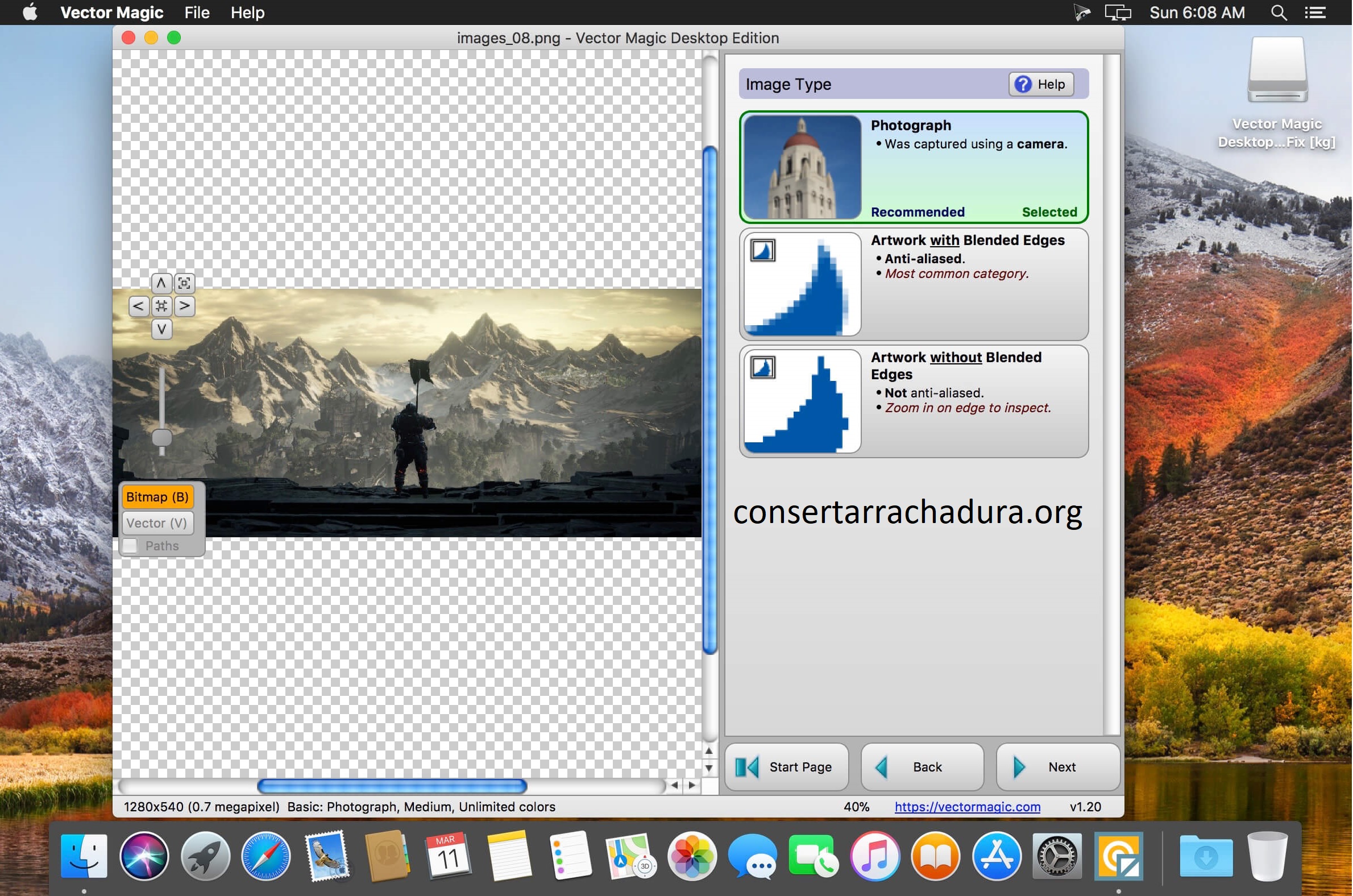Click the zoom-to-fit icon
1353x896 pixels.
(184, 284)
